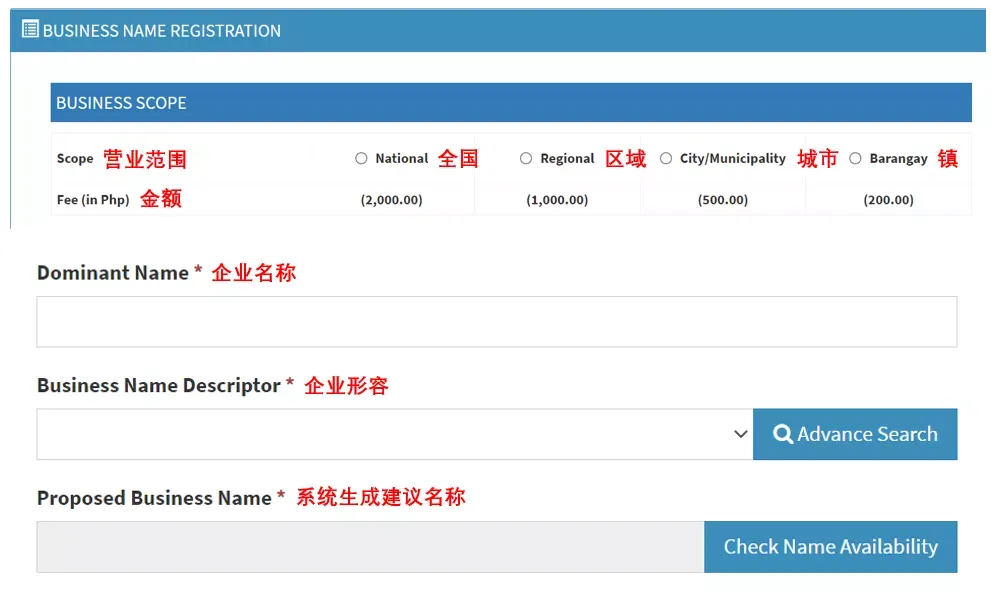Viewport: 991px width, 591px height.
Task: Click the 500.00 fee under City/Municipality
Action: coord(723,200)
